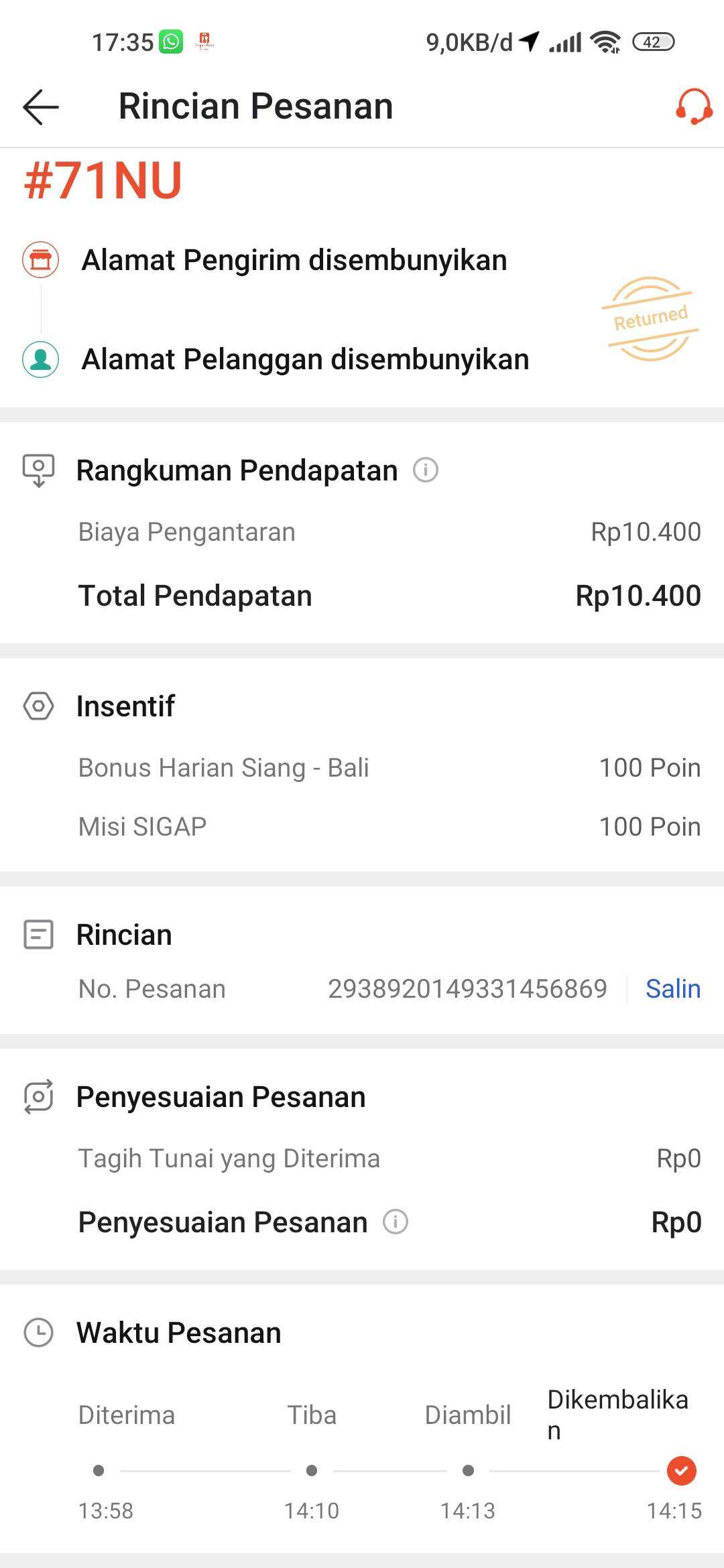This screenshot has height=1568, width=724.
Task: Tap the back arrow icon
Action: (x=41, y=107)
